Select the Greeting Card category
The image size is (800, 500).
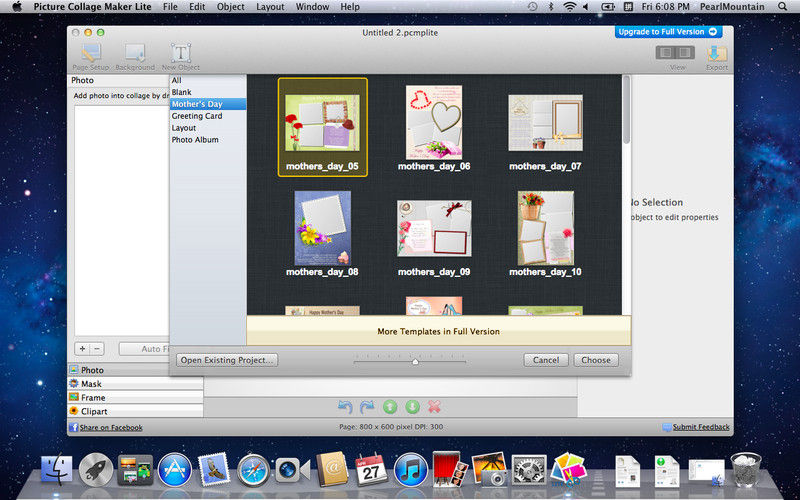pyautogui.click(x=208, y=116)
